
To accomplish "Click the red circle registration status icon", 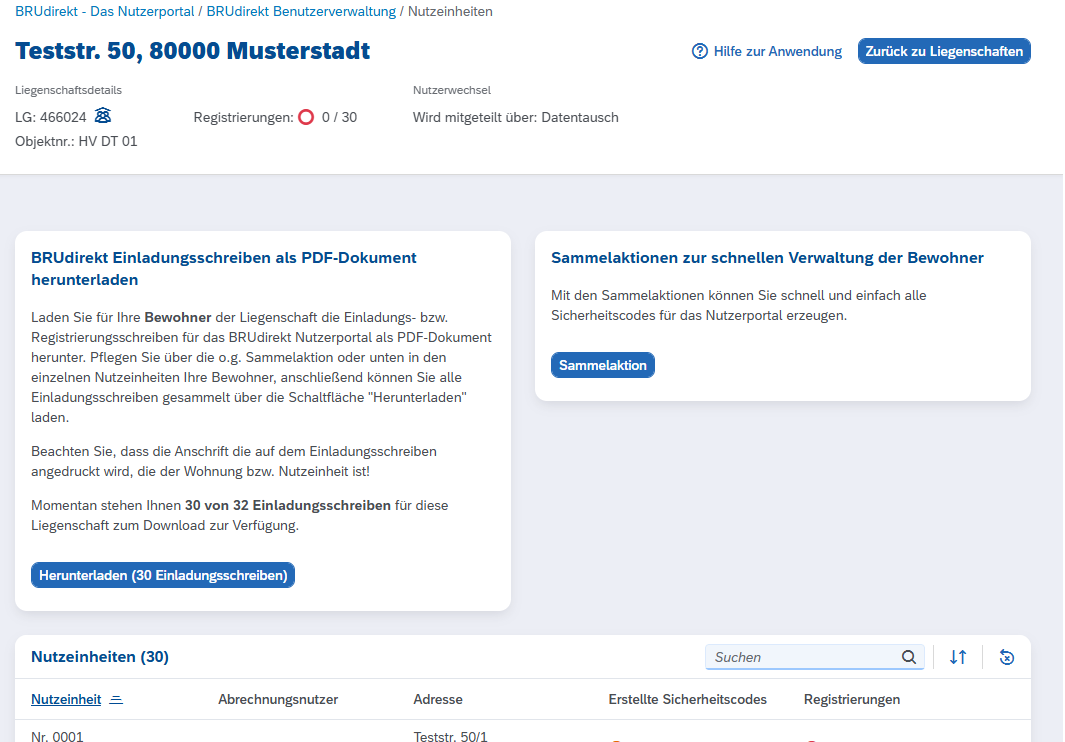I will tap(306, 117).
